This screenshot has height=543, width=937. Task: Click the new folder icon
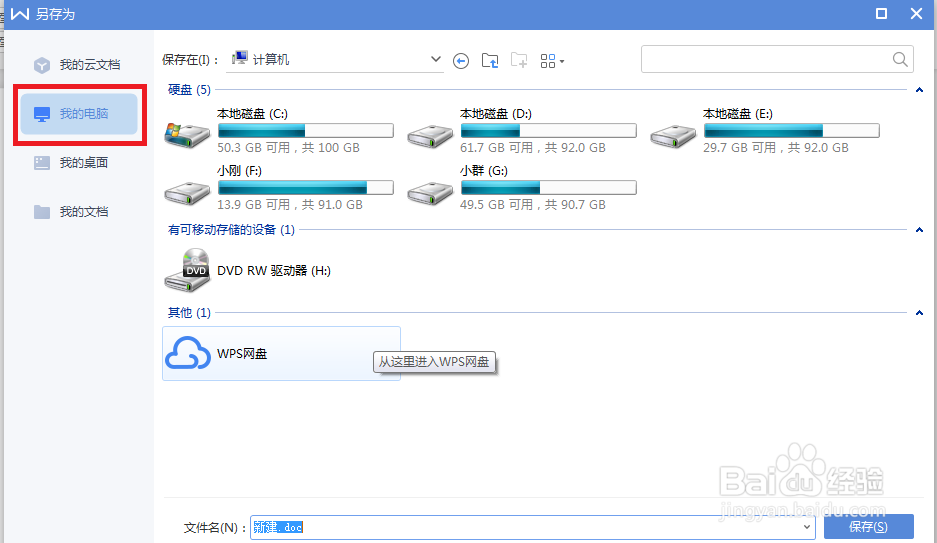tap(519, 60)
